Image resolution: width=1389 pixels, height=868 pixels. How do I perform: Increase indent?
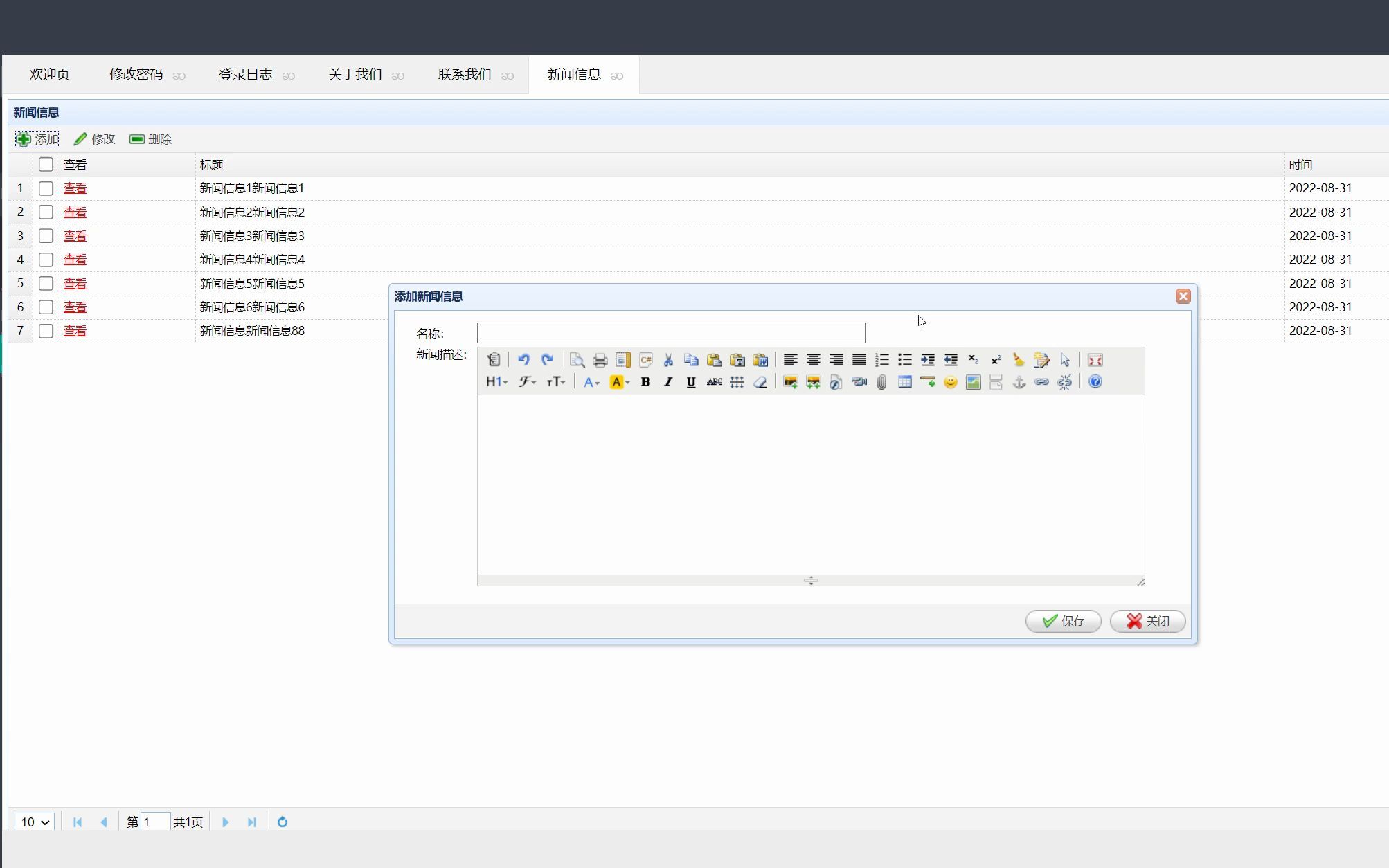point(927,360)
